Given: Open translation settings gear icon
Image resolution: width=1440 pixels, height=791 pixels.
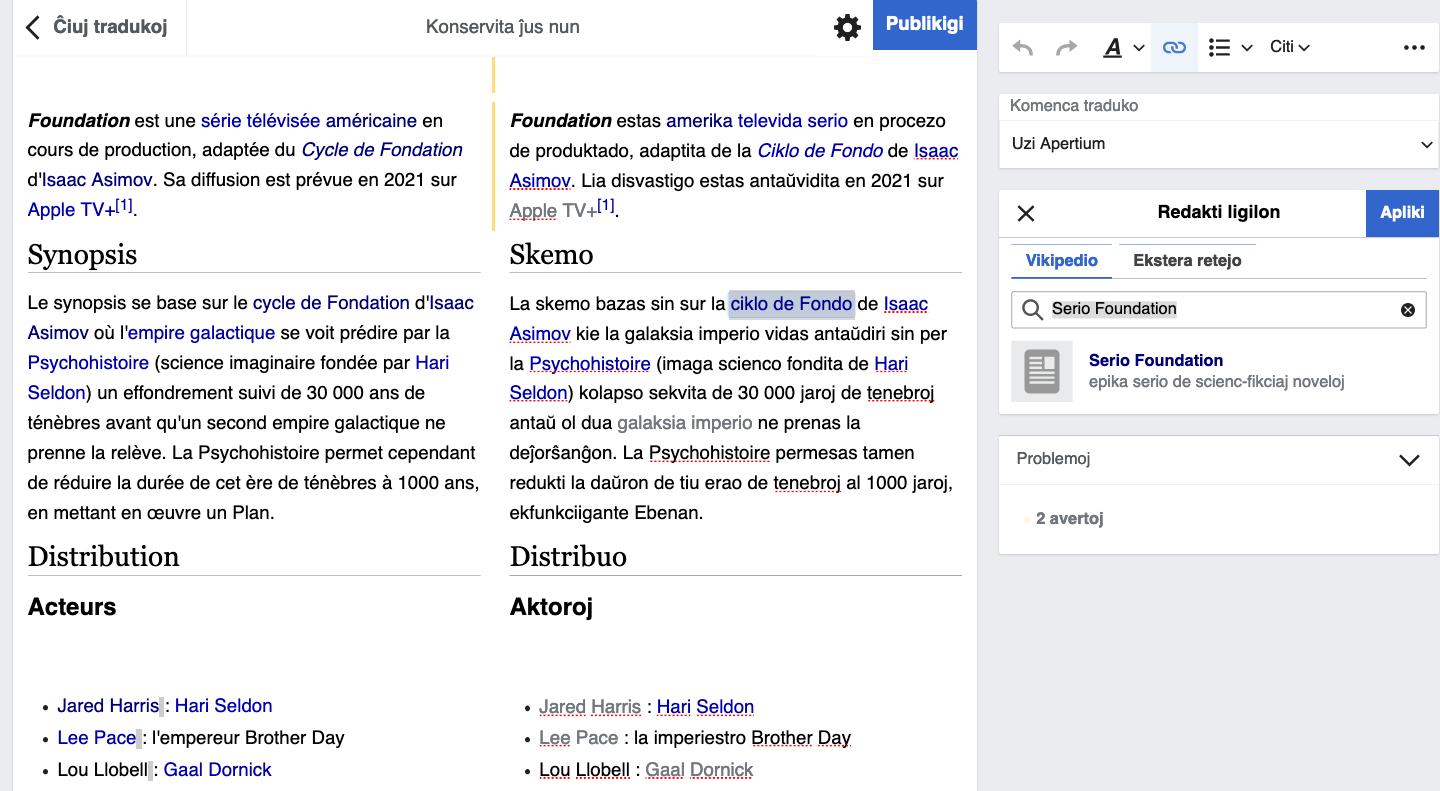Looking at the screenshot, I should 847,28.
